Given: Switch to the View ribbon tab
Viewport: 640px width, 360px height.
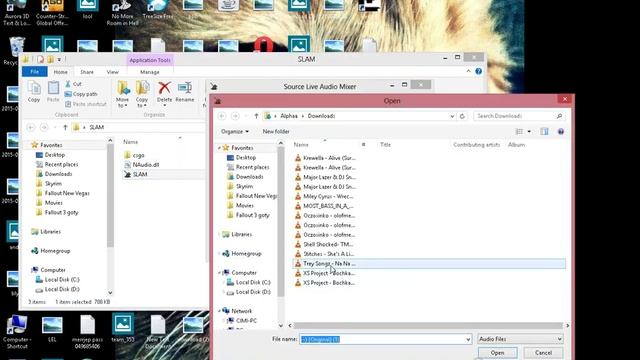Looking at the screenshot, I should [113, 72].
